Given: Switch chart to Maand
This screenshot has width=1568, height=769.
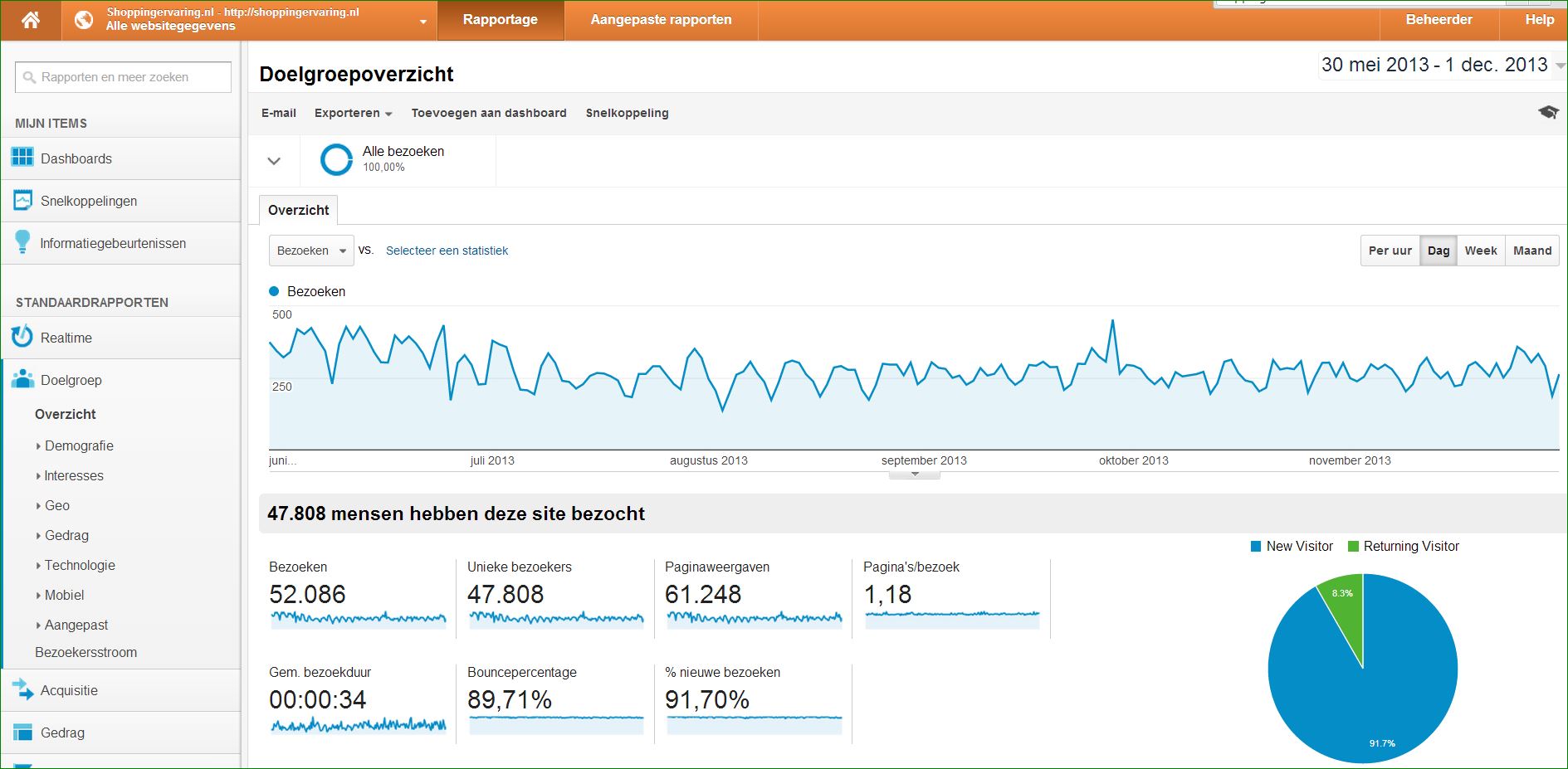Looking at the screenshot, I should (x=1532, y=251).
